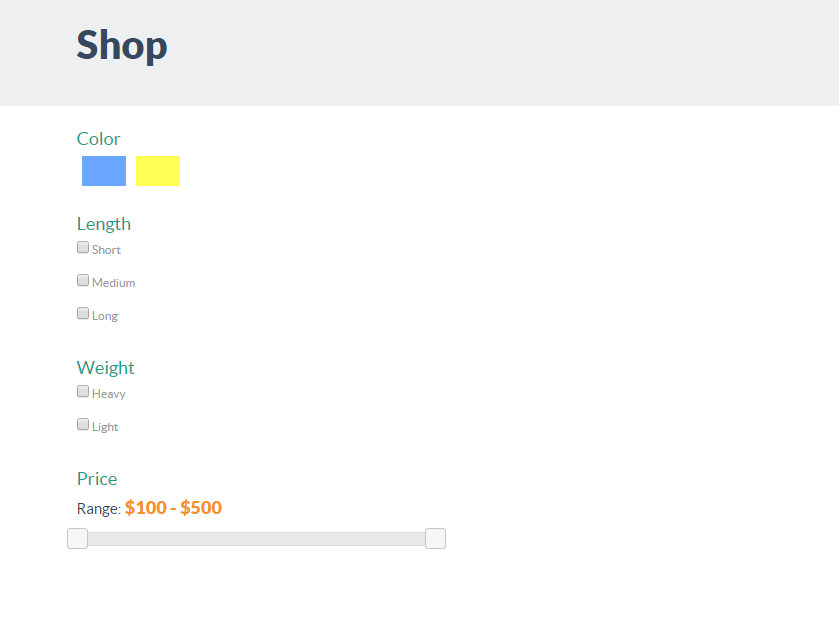The image size is (839, 631).
Task: Check the Heavy weight checkbox
Action: point(83,391)
